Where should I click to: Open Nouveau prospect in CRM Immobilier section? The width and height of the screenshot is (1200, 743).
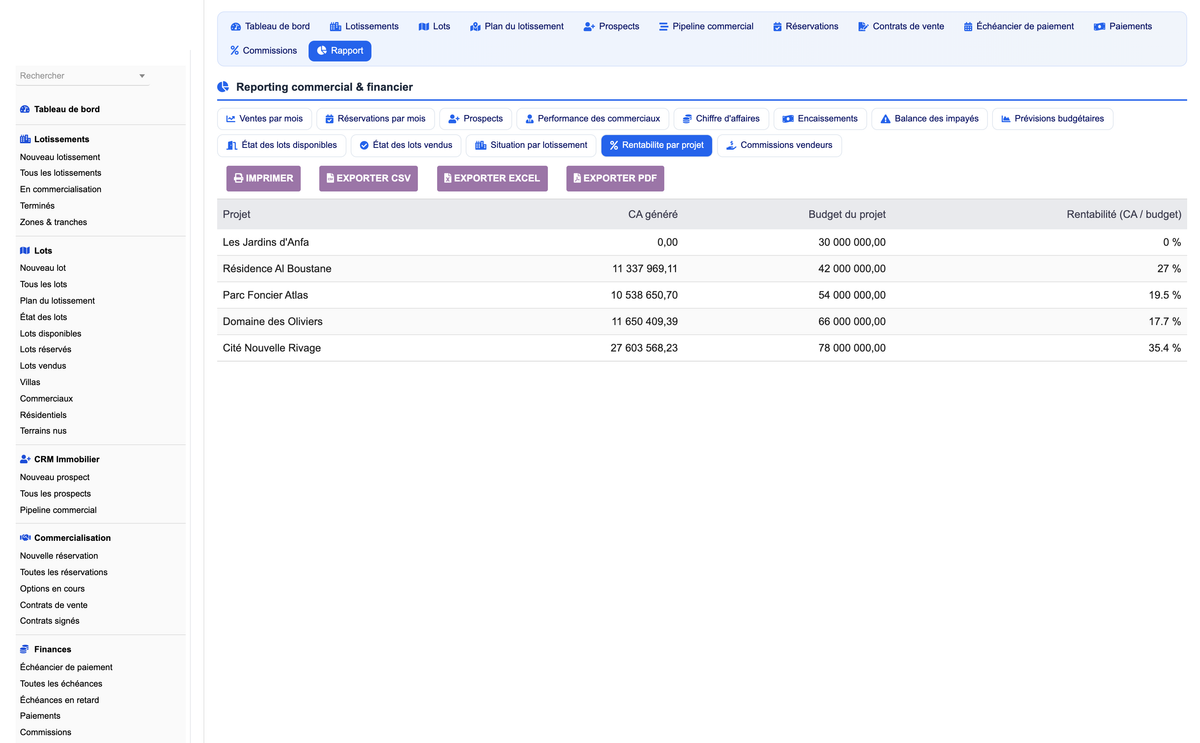coord(55,477)
